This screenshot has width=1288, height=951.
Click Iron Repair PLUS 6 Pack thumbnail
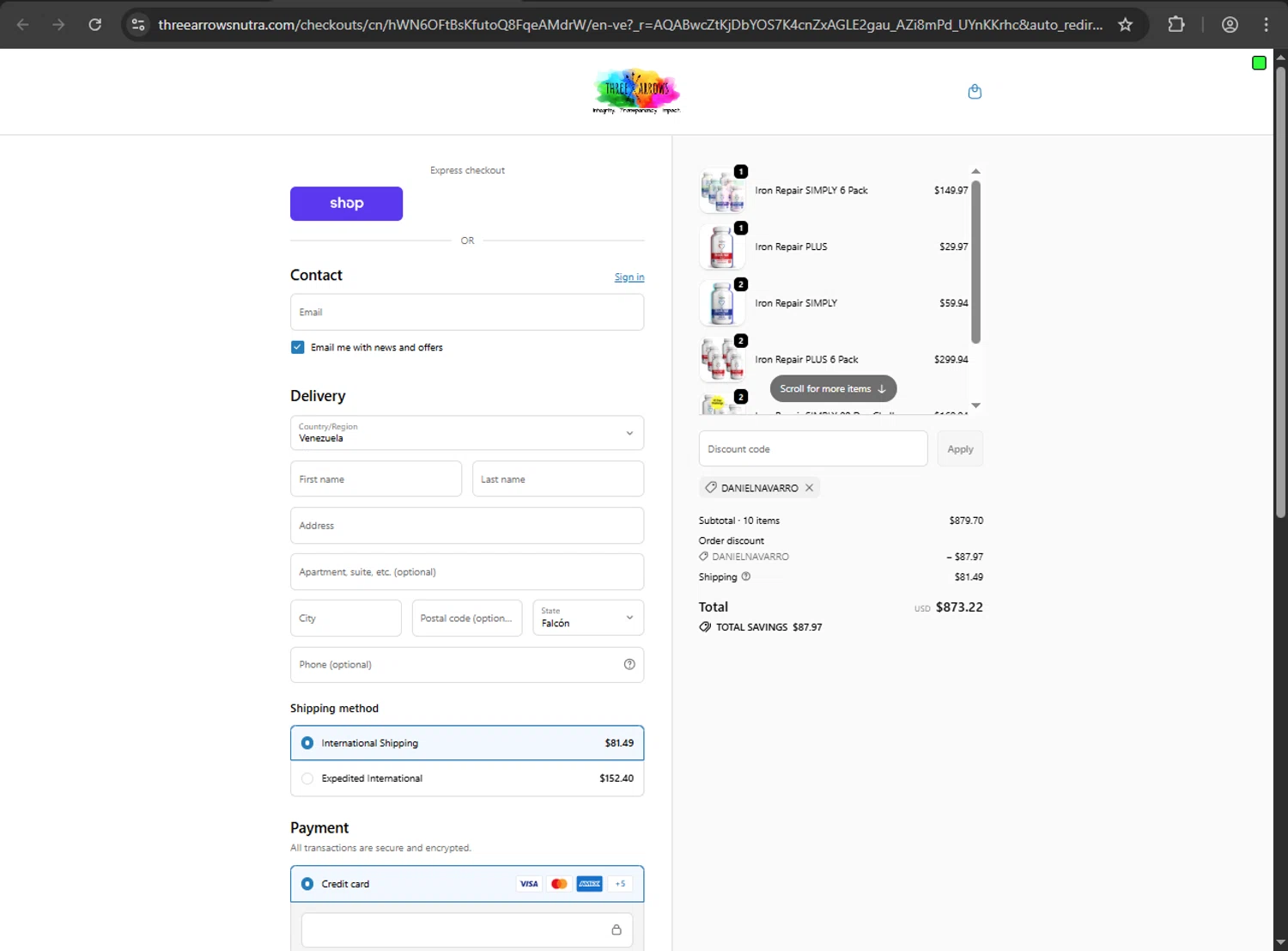coord(722,360)
